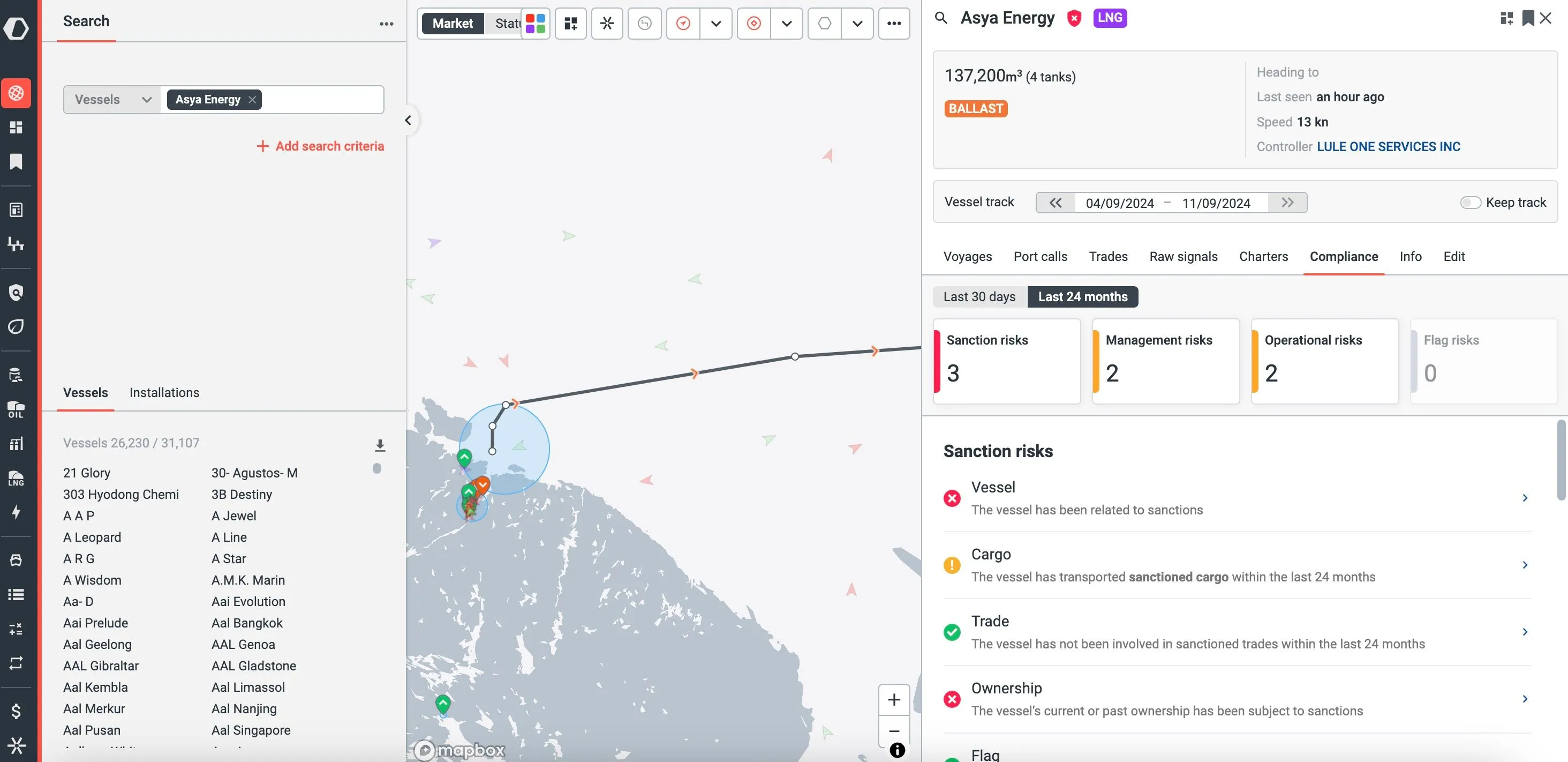Zoom in on the map
Image resolution: width=1568 pixels, height=762 pixels.
pos(894,699)
